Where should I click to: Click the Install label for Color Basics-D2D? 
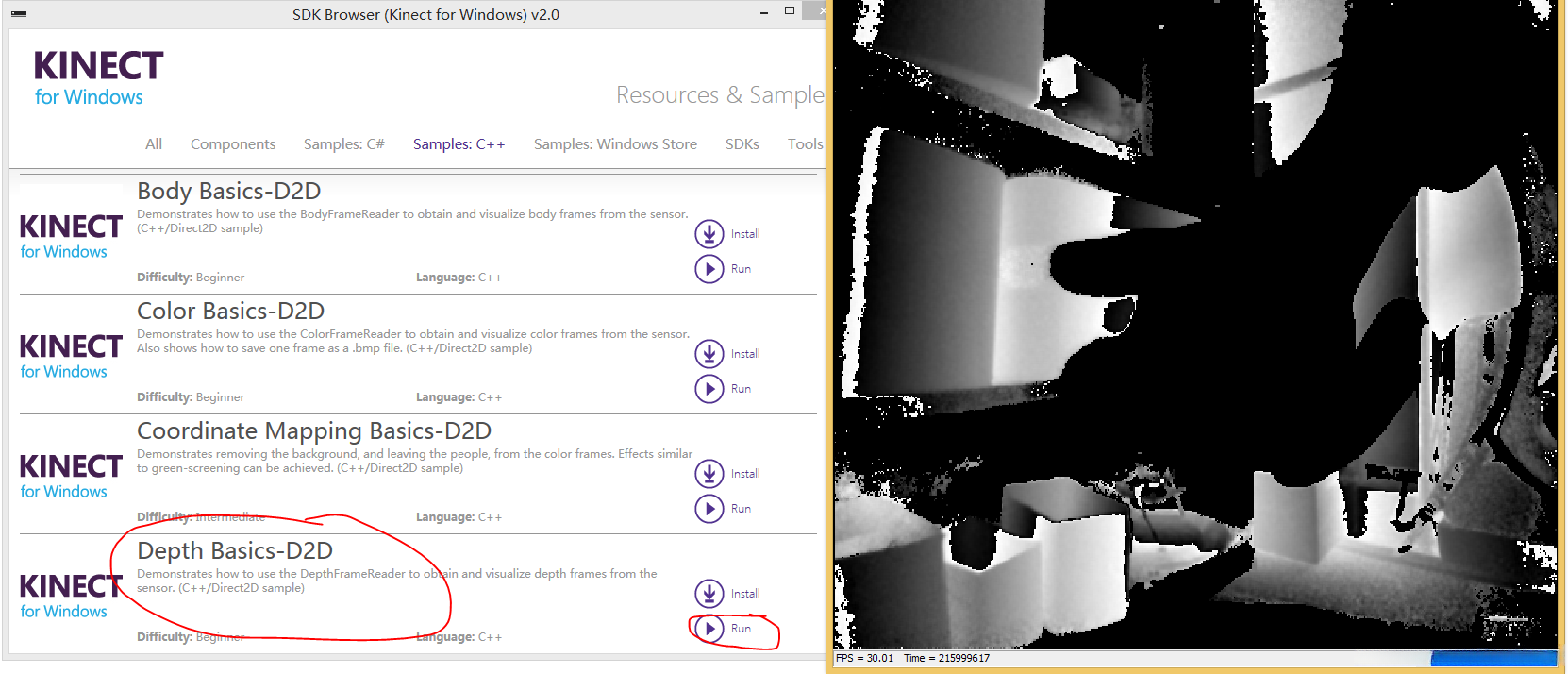click(745, 354)
